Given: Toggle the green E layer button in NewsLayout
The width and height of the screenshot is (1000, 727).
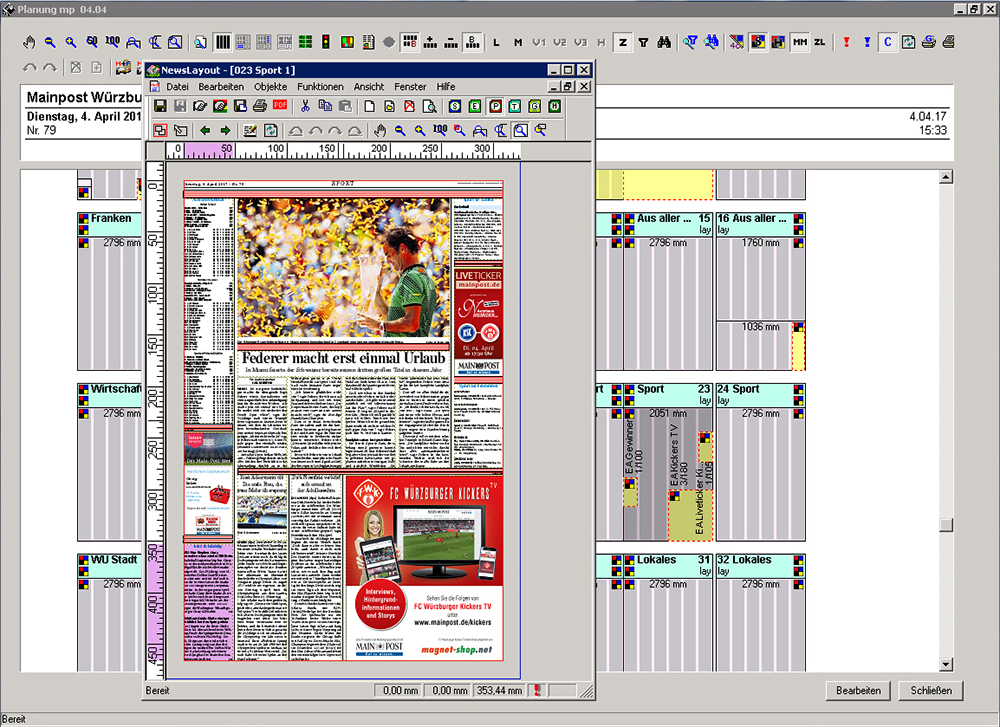Looking at the screenshot, I should tap(475, 106).
